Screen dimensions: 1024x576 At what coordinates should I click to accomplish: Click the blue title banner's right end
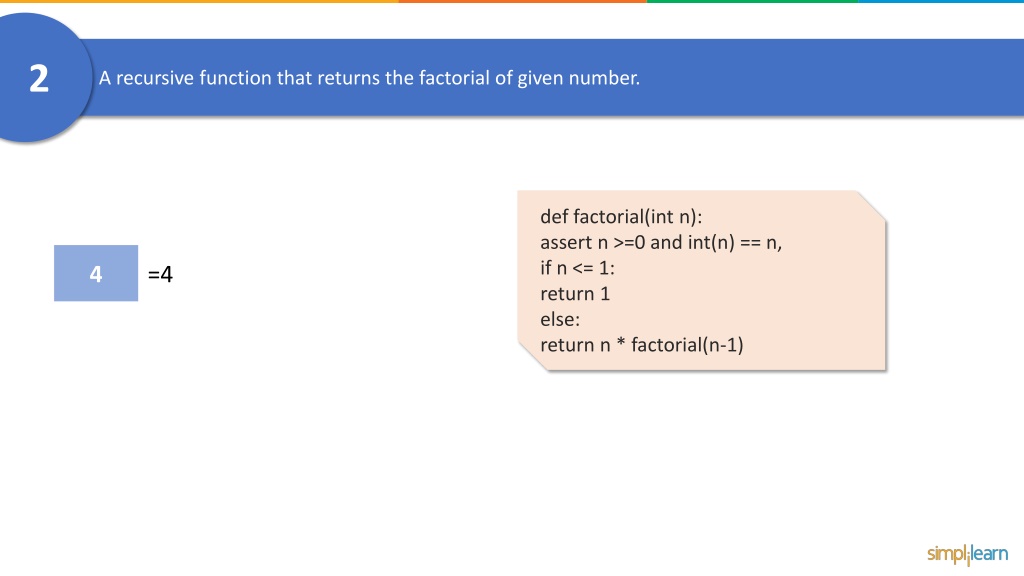(1006, 78)
